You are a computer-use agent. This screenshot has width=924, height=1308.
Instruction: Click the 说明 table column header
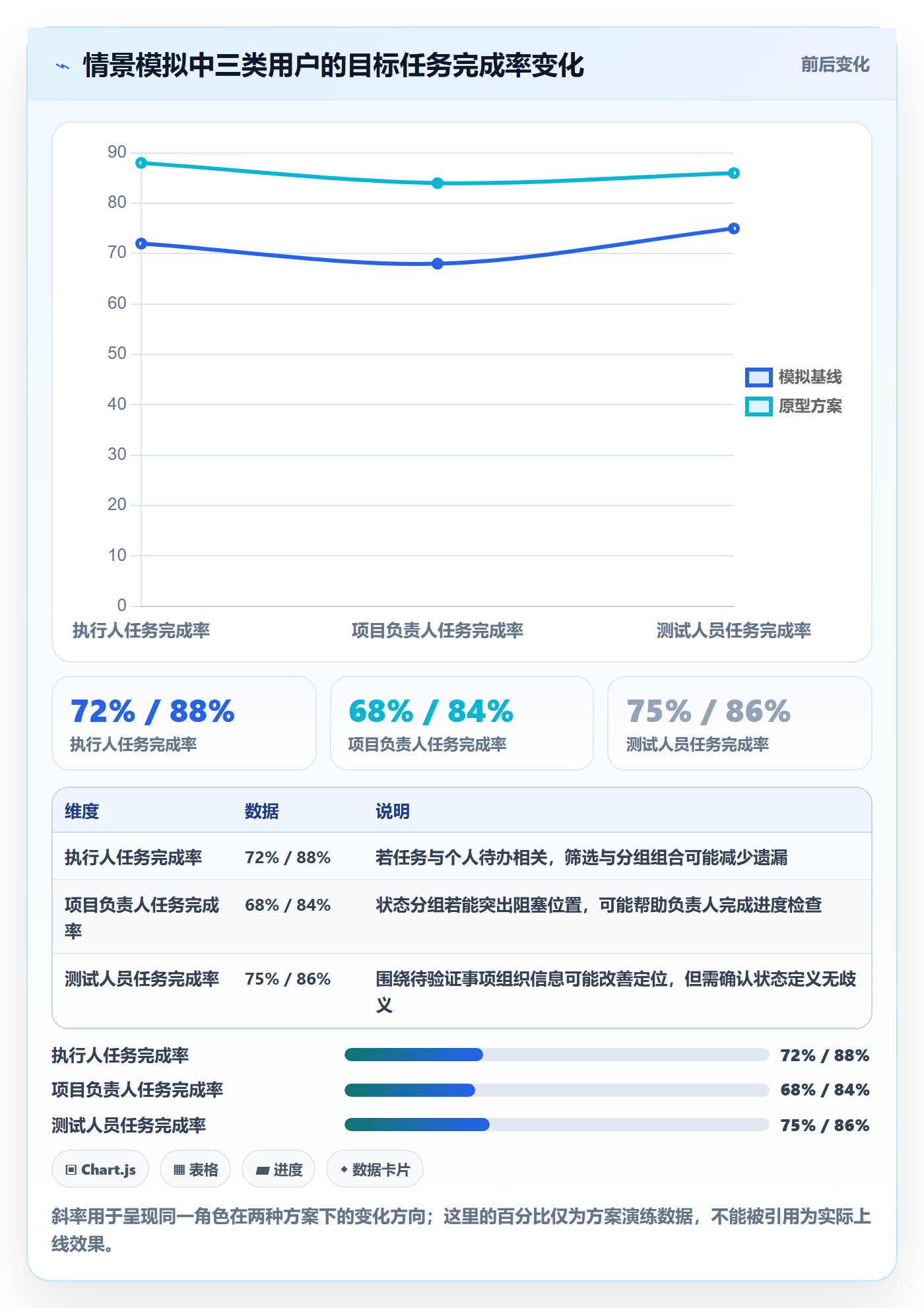click(x=393, y=811)
